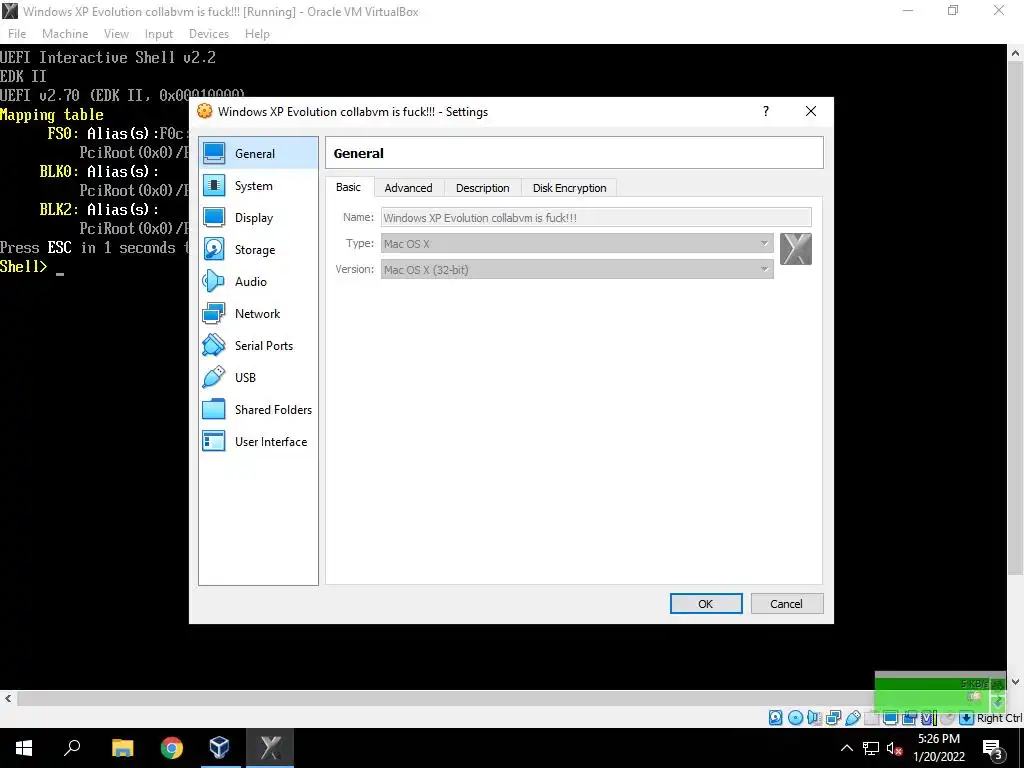Click the settings dialog gear title icon
The width and height of the screenshot is (1024, 768).
tap(204, 111)
